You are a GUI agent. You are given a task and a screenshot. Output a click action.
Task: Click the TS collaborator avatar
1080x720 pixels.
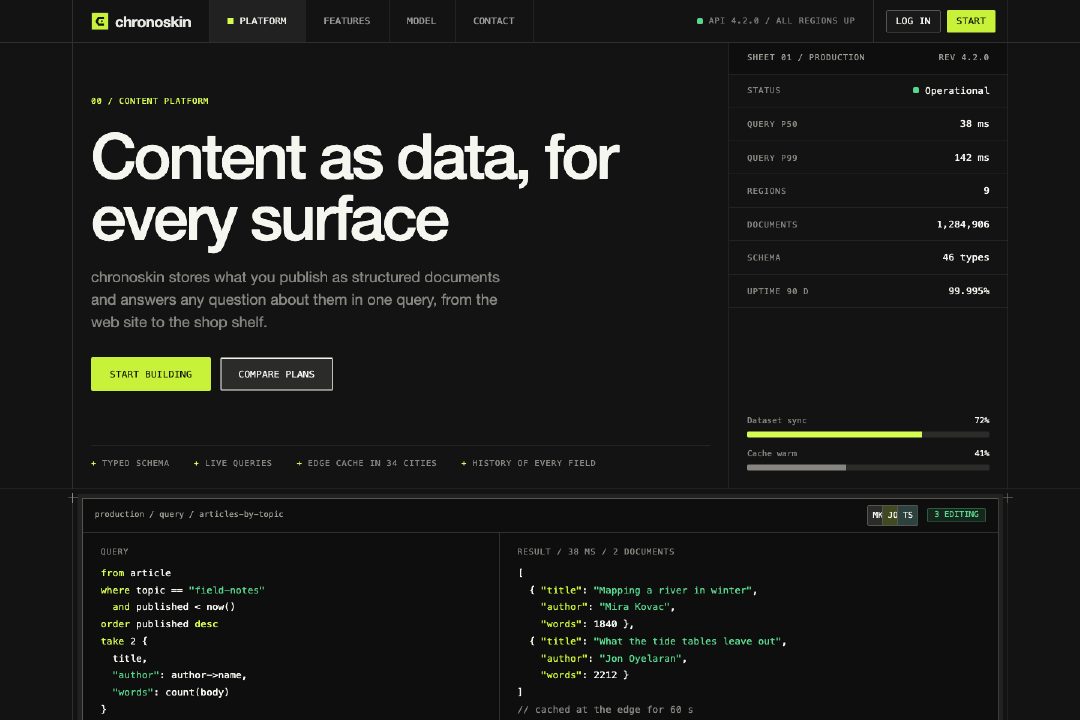(908, 515)
